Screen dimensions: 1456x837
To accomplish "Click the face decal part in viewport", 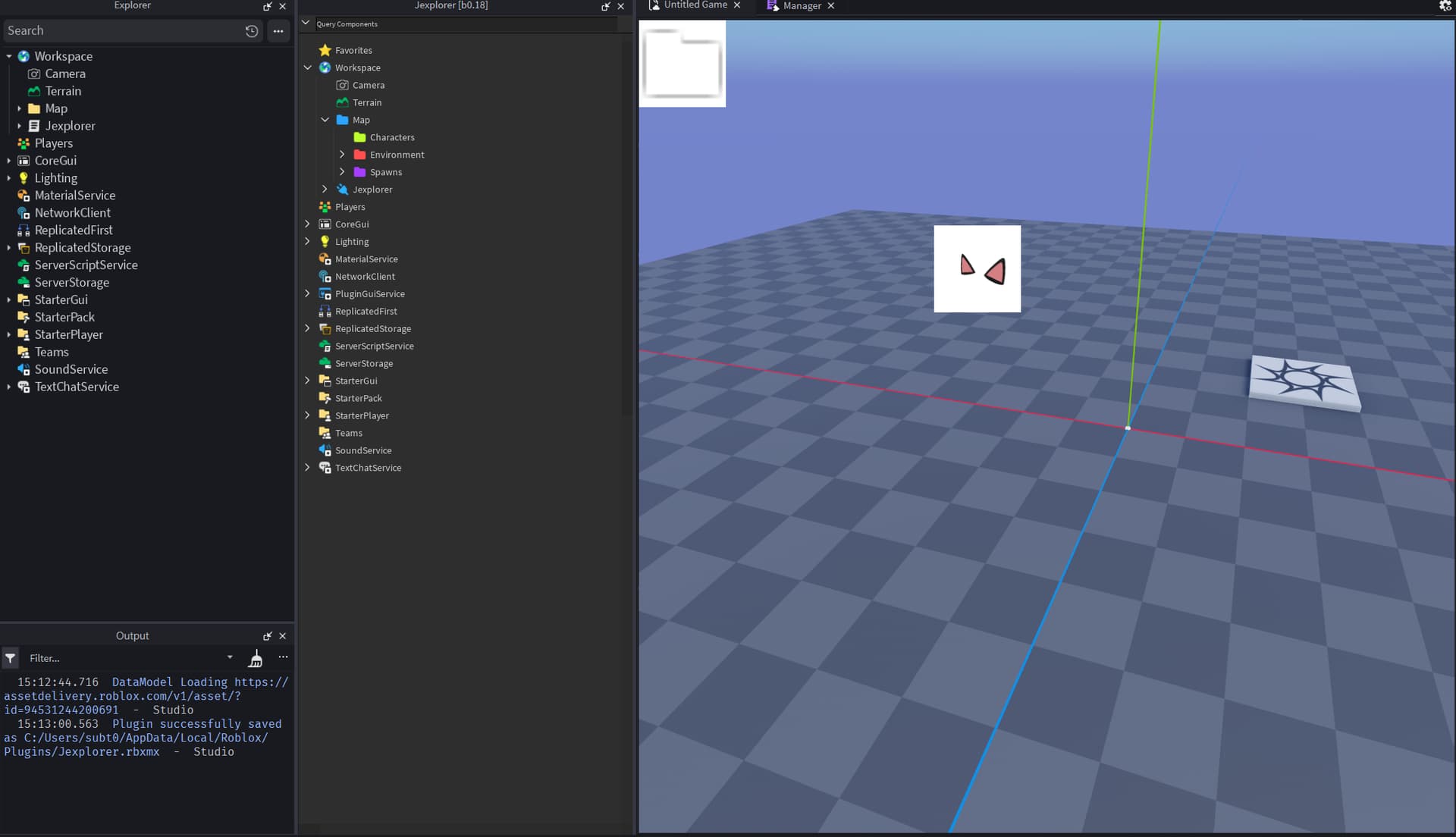I will coord(977,268).
